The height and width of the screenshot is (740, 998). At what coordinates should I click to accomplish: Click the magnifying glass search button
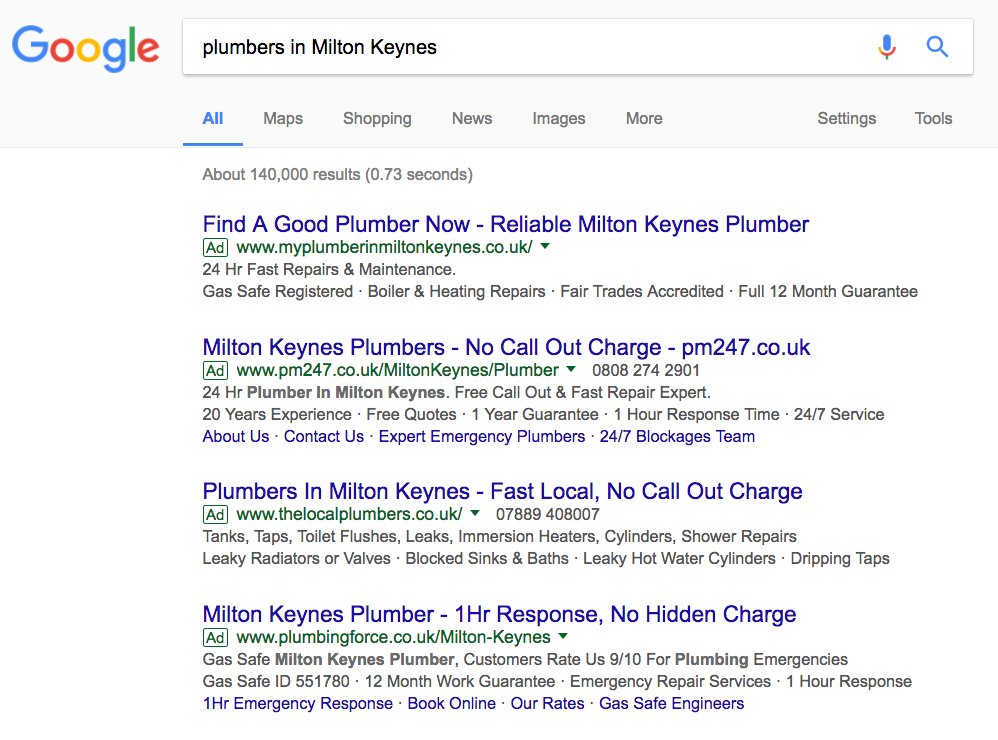tap(937, 47)
